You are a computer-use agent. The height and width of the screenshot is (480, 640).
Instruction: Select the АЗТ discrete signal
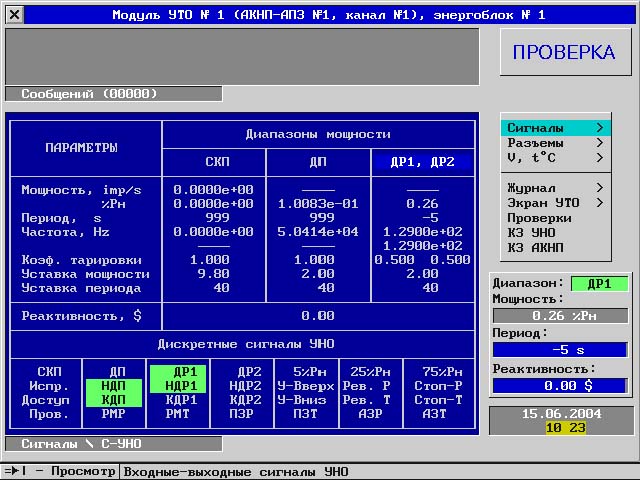coord(434,413)
